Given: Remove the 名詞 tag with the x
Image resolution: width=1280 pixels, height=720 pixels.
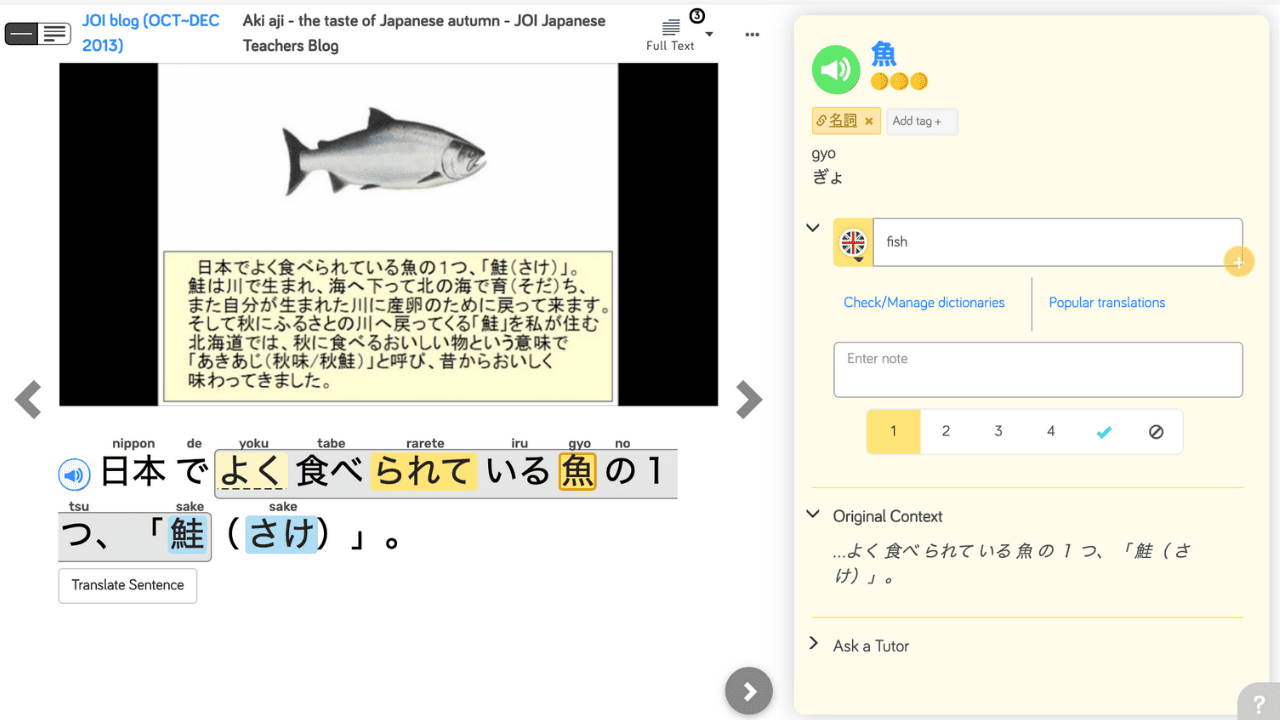Looking at the screenshot, I should 869,121.
